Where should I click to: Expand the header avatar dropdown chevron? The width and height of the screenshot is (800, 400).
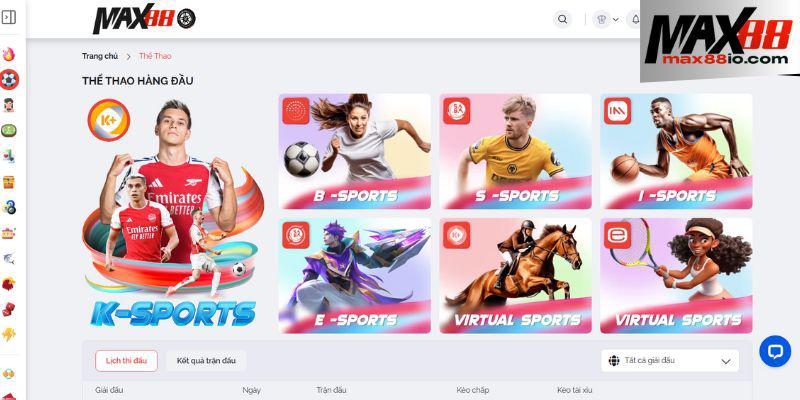[x=616, y=19]
